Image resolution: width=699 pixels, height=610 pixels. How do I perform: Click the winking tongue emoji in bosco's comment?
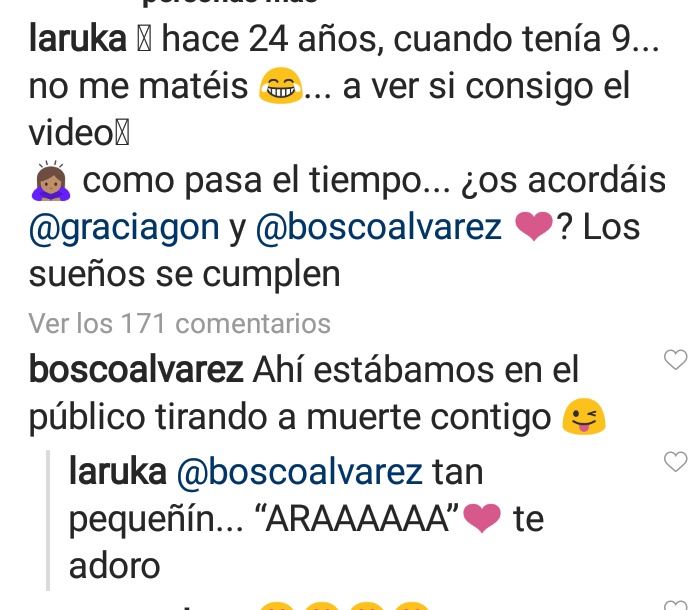point(584,416)
